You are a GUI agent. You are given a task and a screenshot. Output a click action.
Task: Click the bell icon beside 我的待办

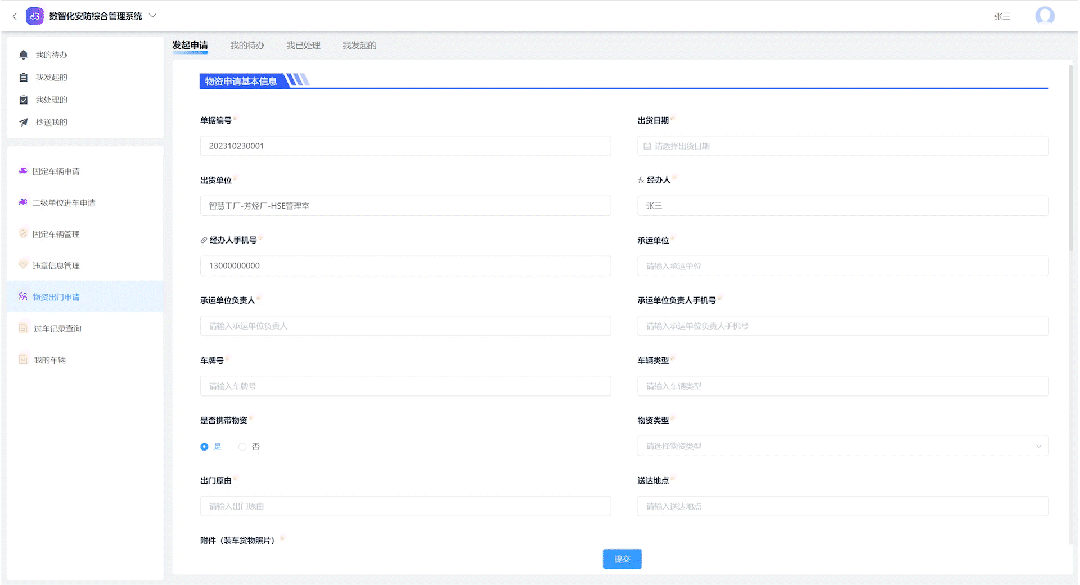[24, 54]
